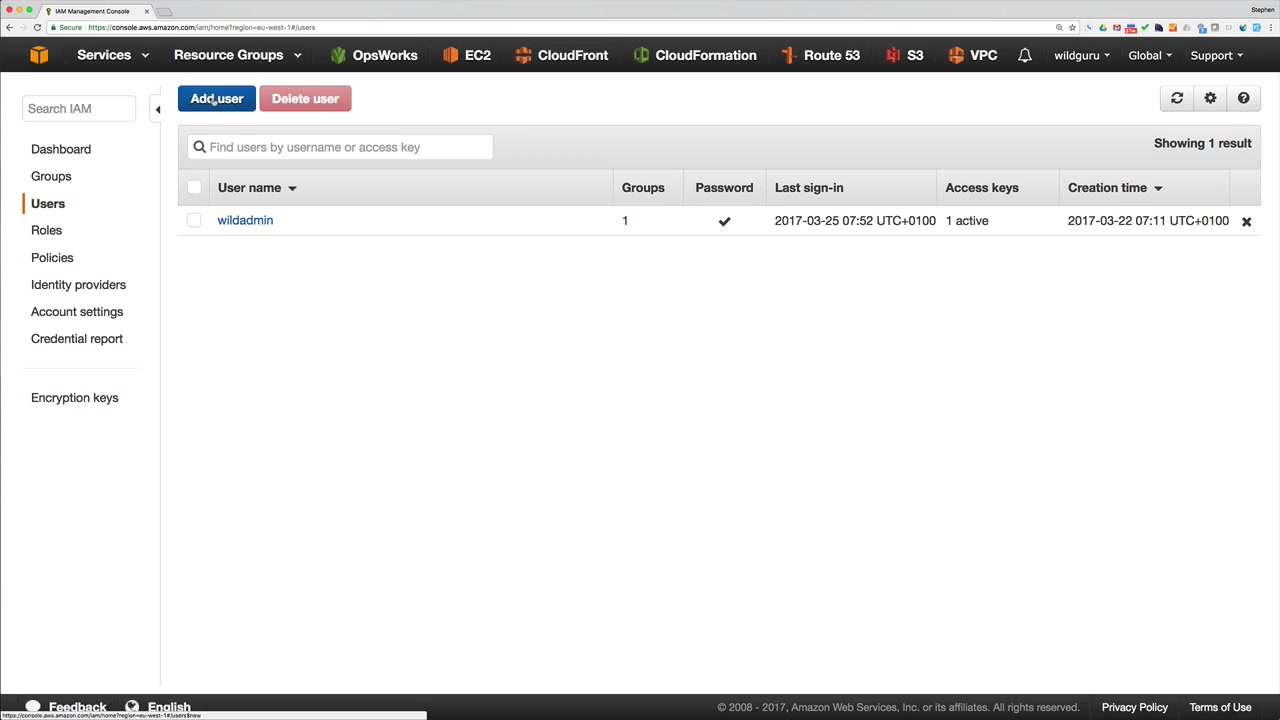Open the Route 53 shortcut icon
Screen dimensions: 1280x720
[x=789, y=55]
